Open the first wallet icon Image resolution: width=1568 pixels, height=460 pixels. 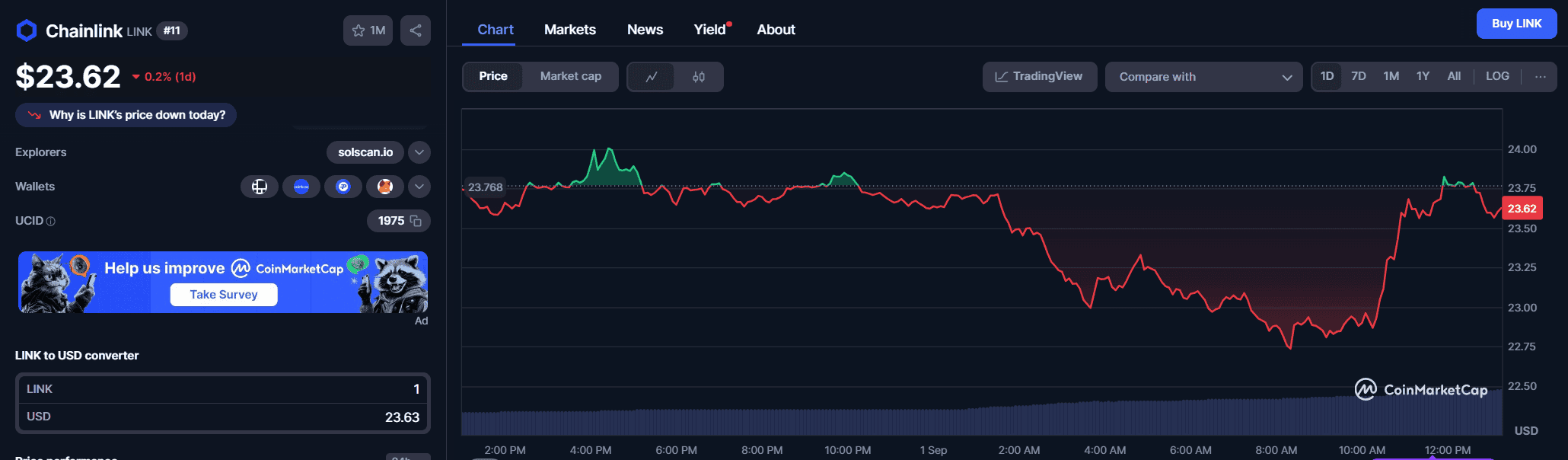[x=259, y=187]
